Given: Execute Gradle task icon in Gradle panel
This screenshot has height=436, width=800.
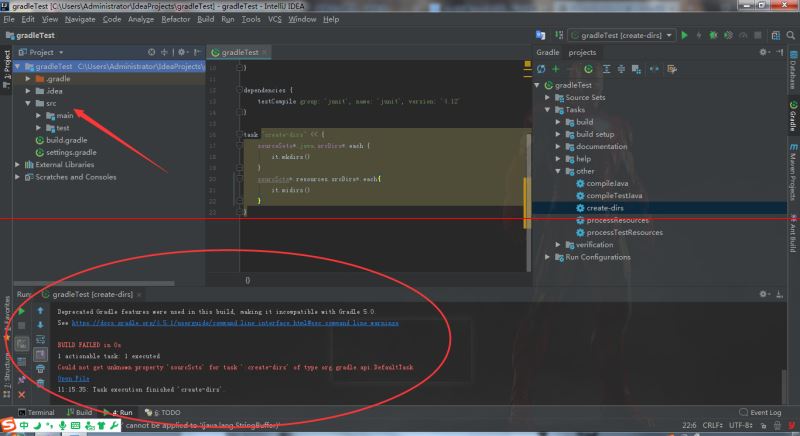Looking at the screenshot, I should coord(588,69).
